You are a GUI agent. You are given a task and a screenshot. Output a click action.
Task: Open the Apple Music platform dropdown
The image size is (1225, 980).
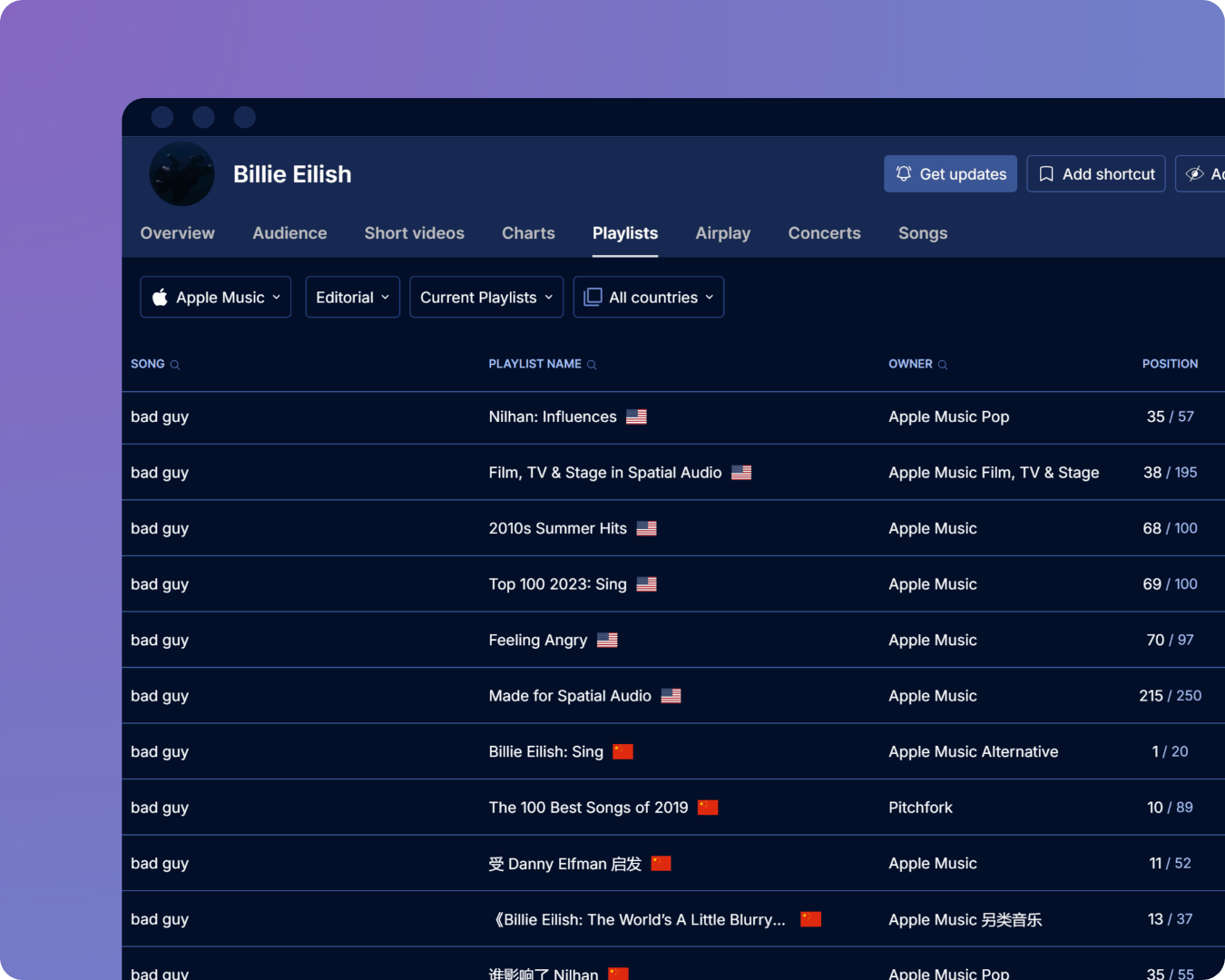[215, 297]
